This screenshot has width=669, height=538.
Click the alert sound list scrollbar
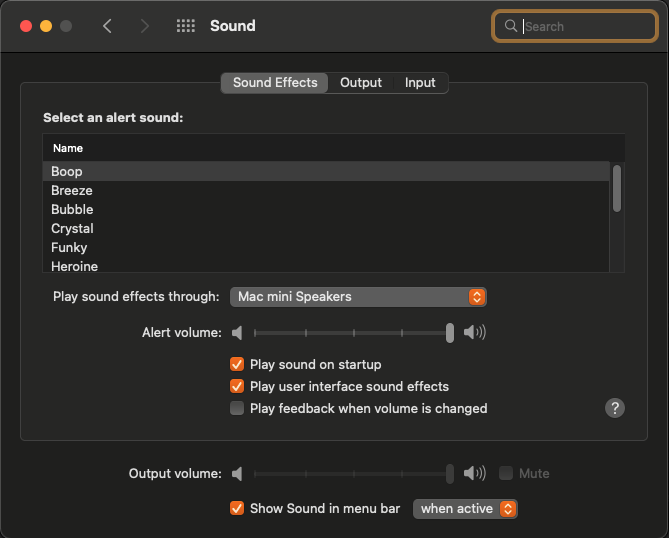coord(617,189)
